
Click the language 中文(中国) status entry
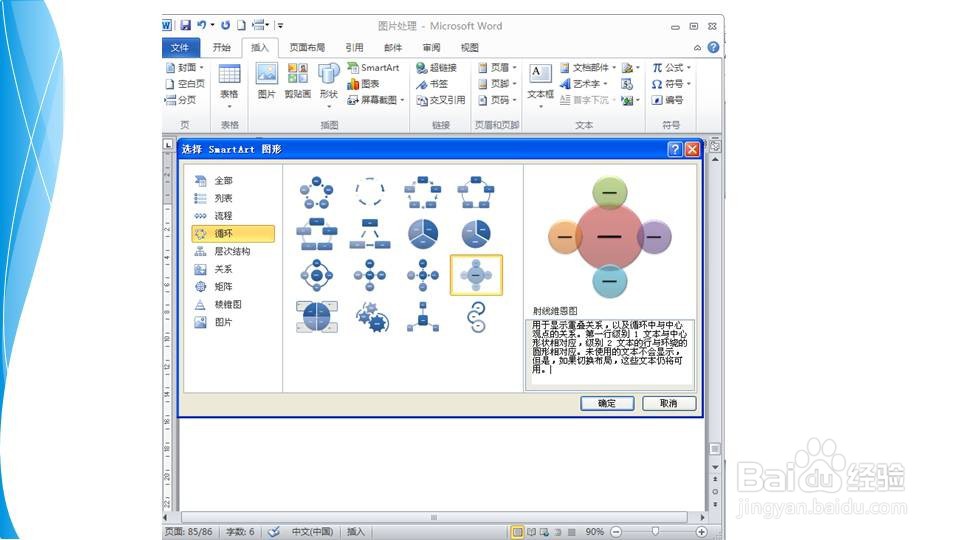point(312,532)
